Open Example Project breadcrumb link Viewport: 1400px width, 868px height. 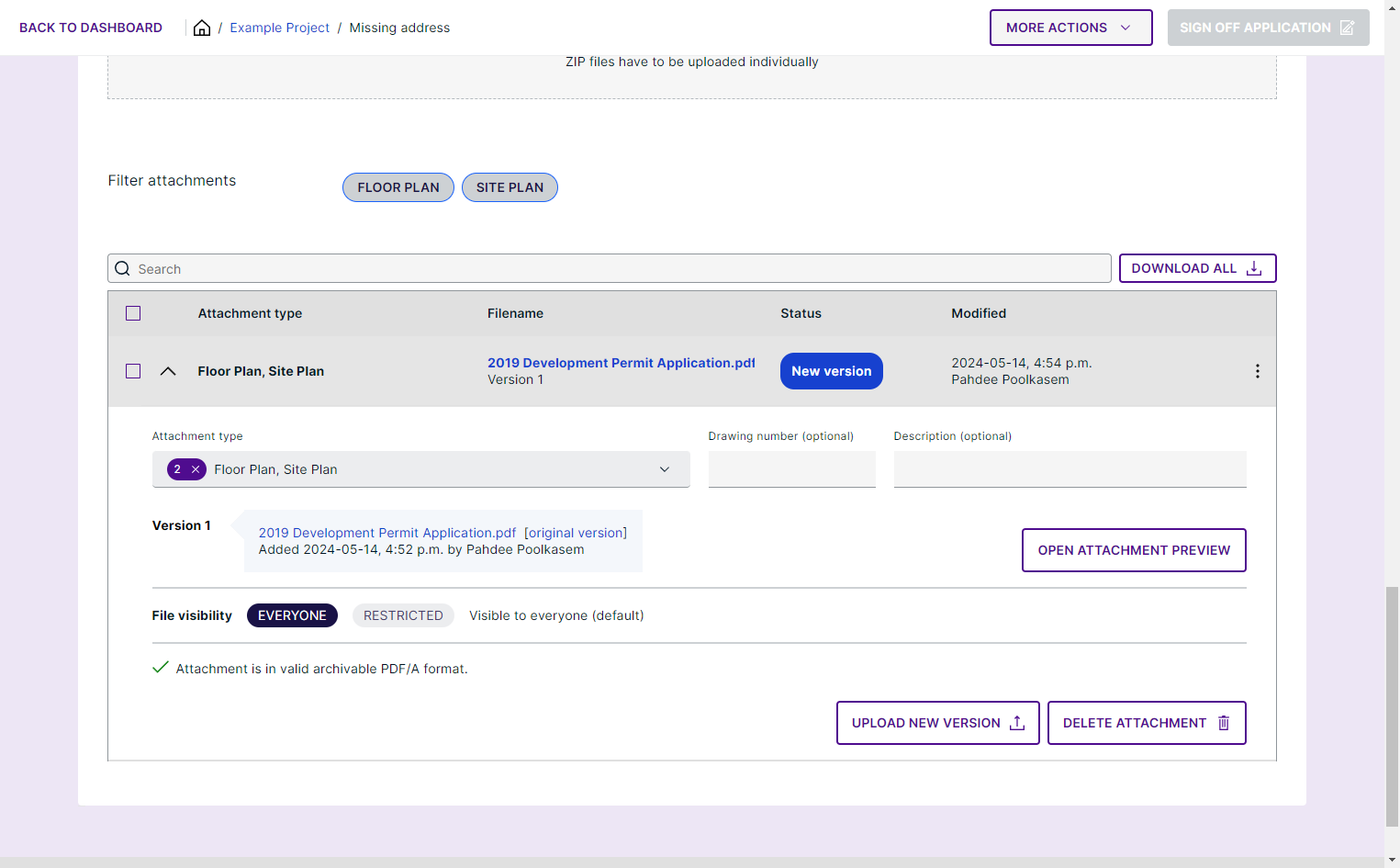tap(279, 28)
